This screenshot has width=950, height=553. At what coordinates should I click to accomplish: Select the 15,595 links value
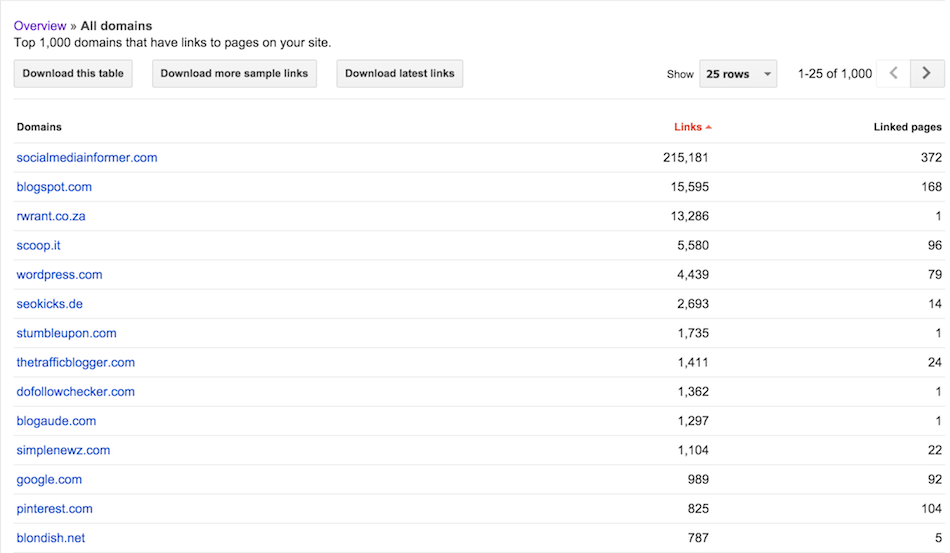pyautogui.click(x=689, y=187)
